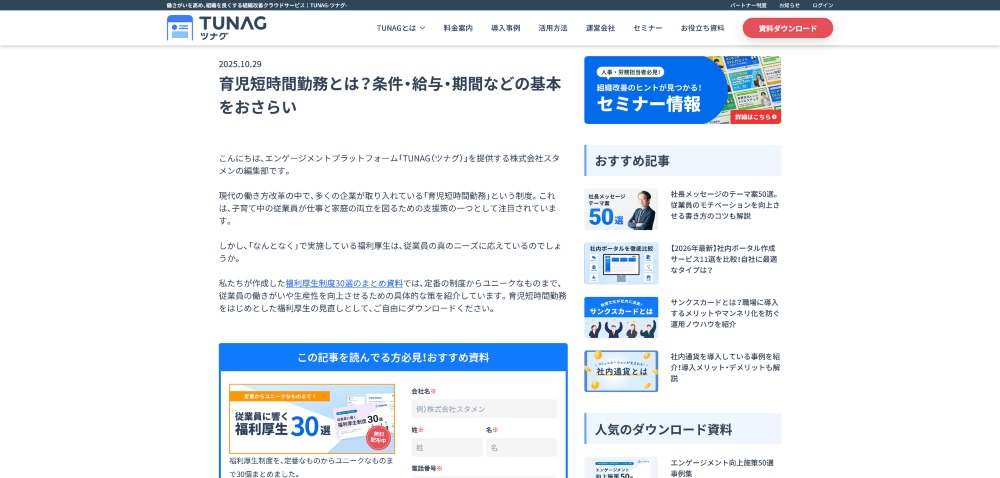Open 社内ポータルを徹底比較 thumbnail
Image resolution: width=1000 pixels, height=478 pixels.
pyautogui.click(x=621, y=263)
